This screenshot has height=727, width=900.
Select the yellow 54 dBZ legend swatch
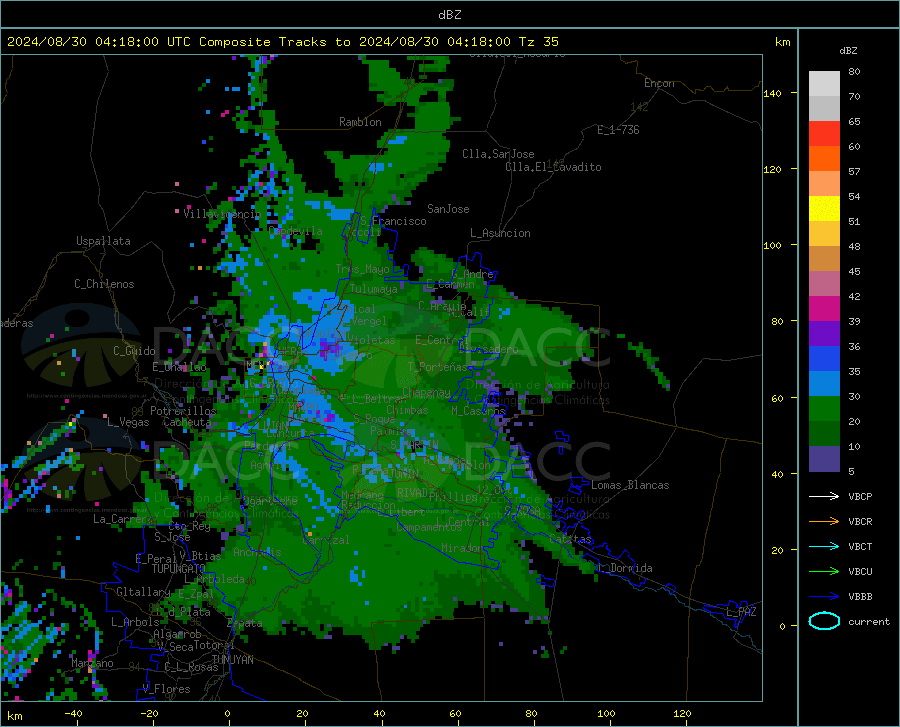[x=824, y=209]
